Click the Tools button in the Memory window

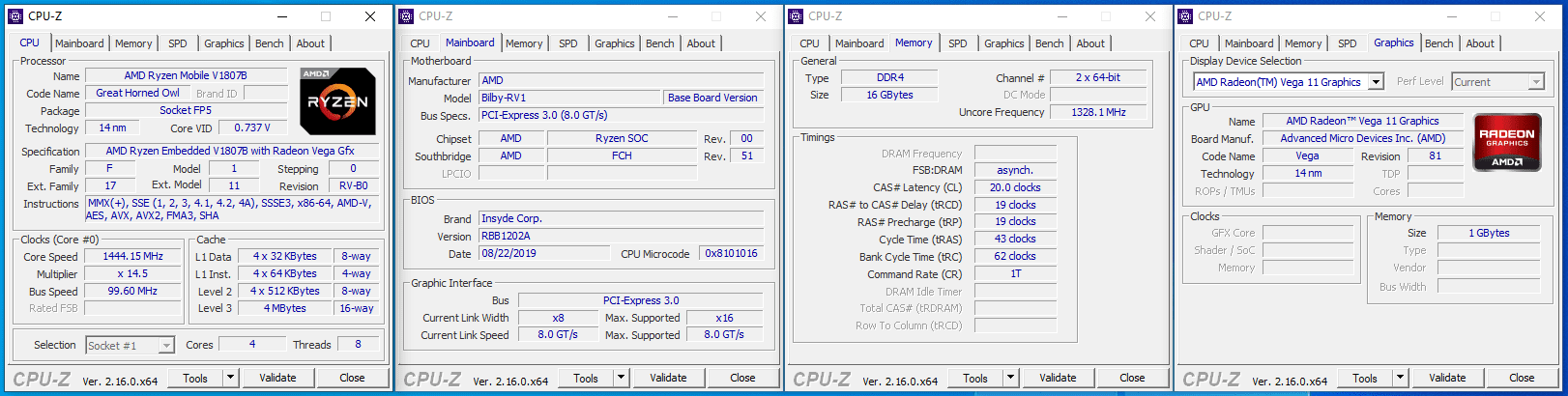(975, 378)
